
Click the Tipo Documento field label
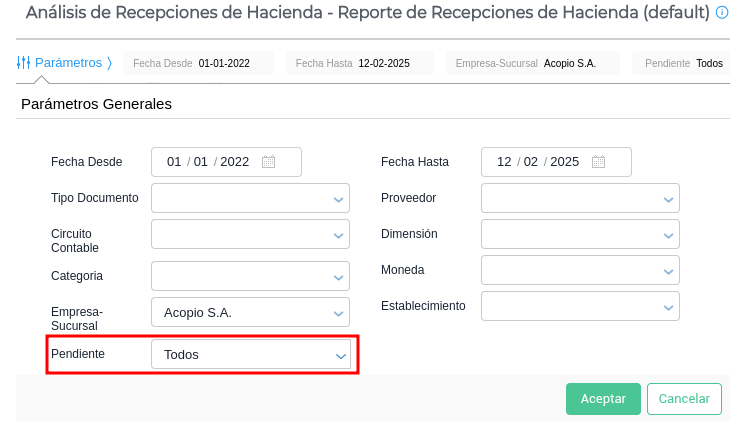(x=95, y=198)
